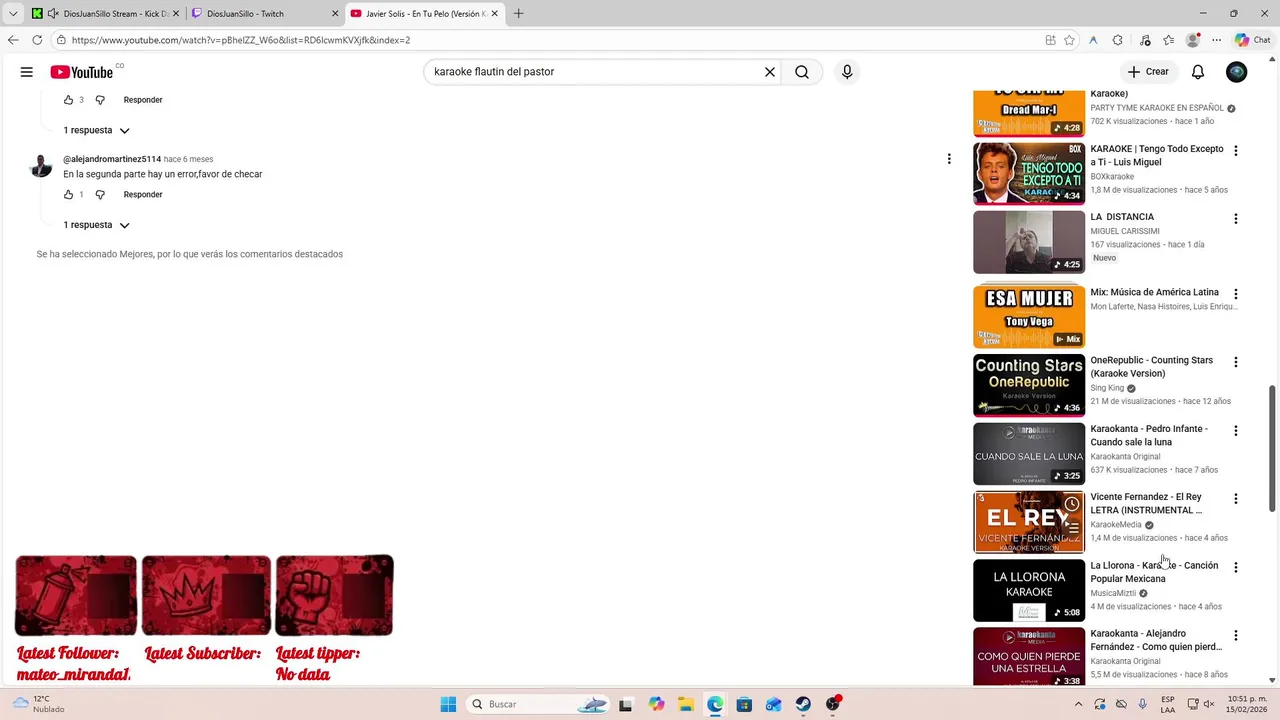The height and width of the screenshot is (720, 1280).
Task: Open the ESA MUJER Tony Vega mix thumbnail
Action: (1029, 317)
